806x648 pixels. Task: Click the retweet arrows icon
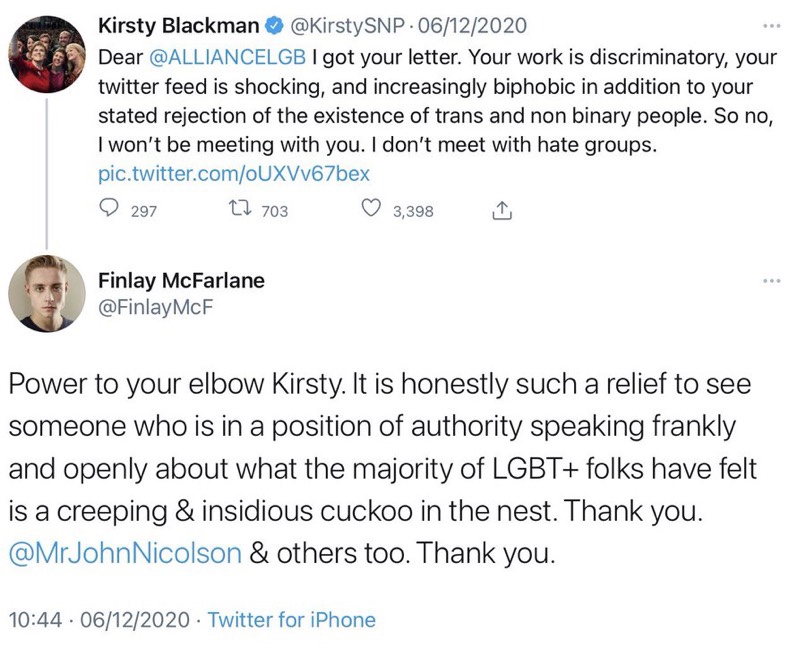pyautogui.click(x=241, y=210)
